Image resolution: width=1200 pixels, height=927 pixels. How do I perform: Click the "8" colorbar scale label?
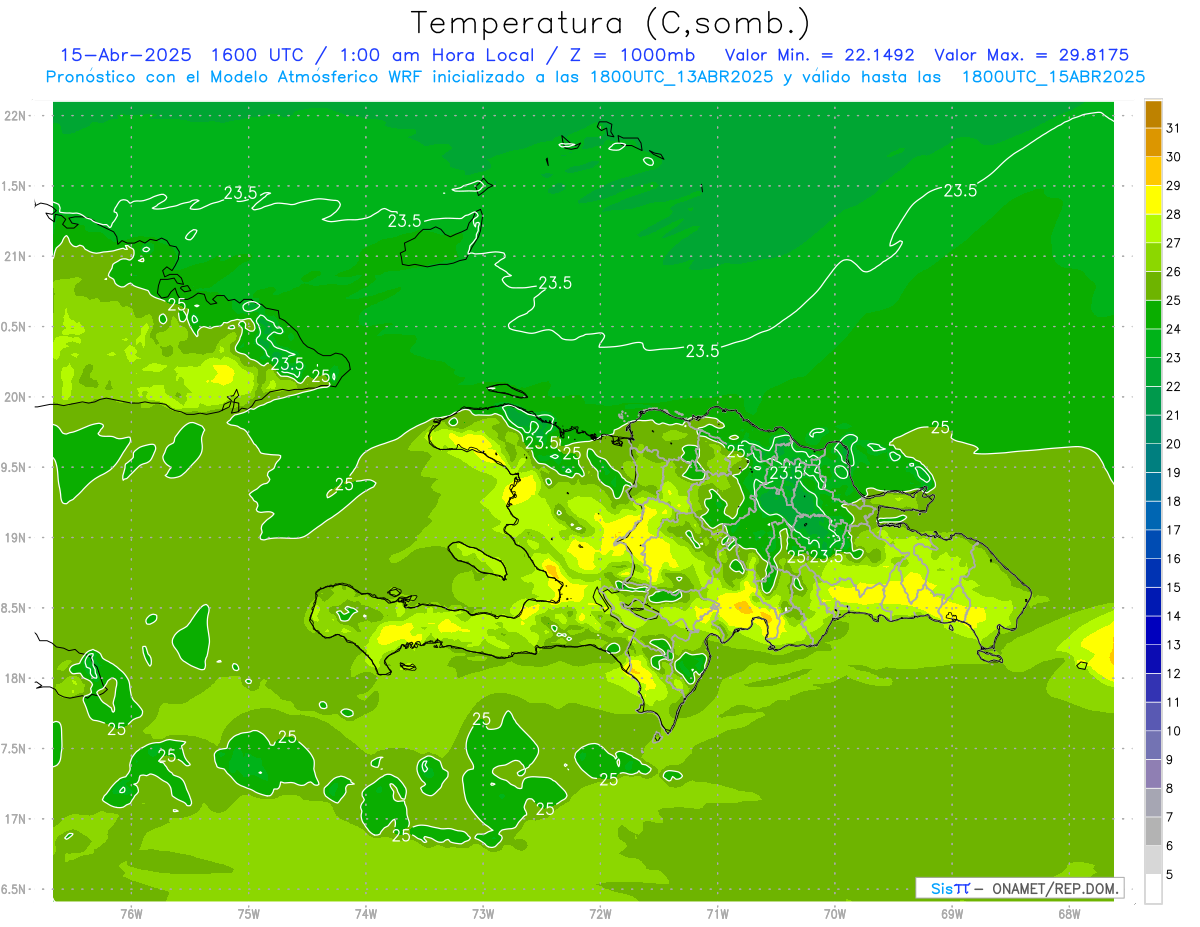pyautogui.click(x=1170, y=789)
